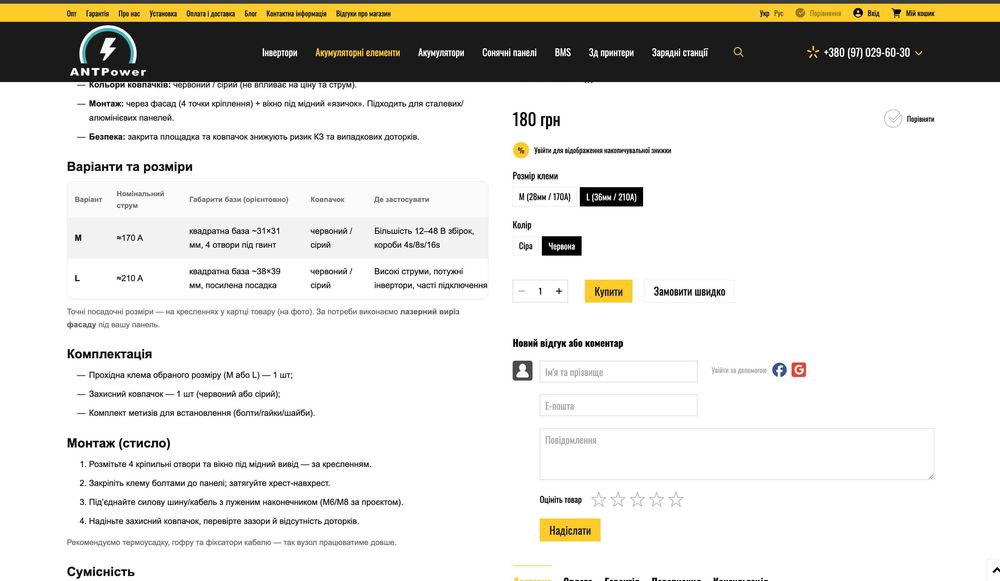Click the Замовити швидко button
1000x581 pixels.
(x=689, y=291)
